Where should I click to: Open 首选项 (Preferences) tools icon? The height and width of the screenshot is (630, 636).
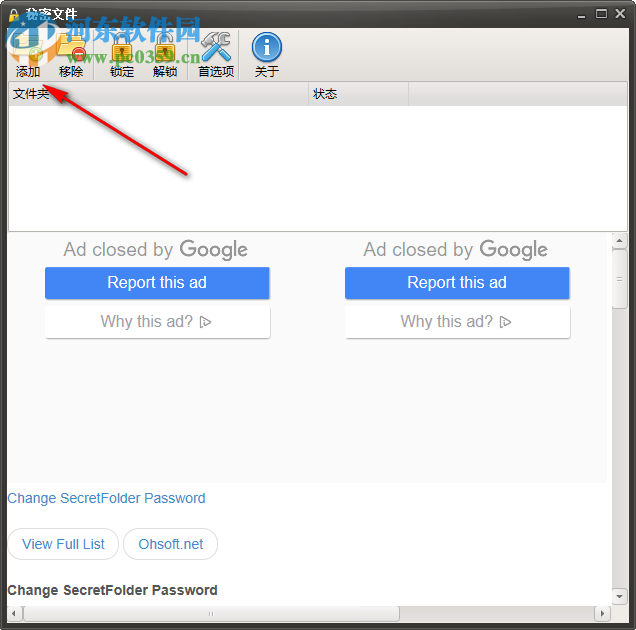[x=216, y=47]
